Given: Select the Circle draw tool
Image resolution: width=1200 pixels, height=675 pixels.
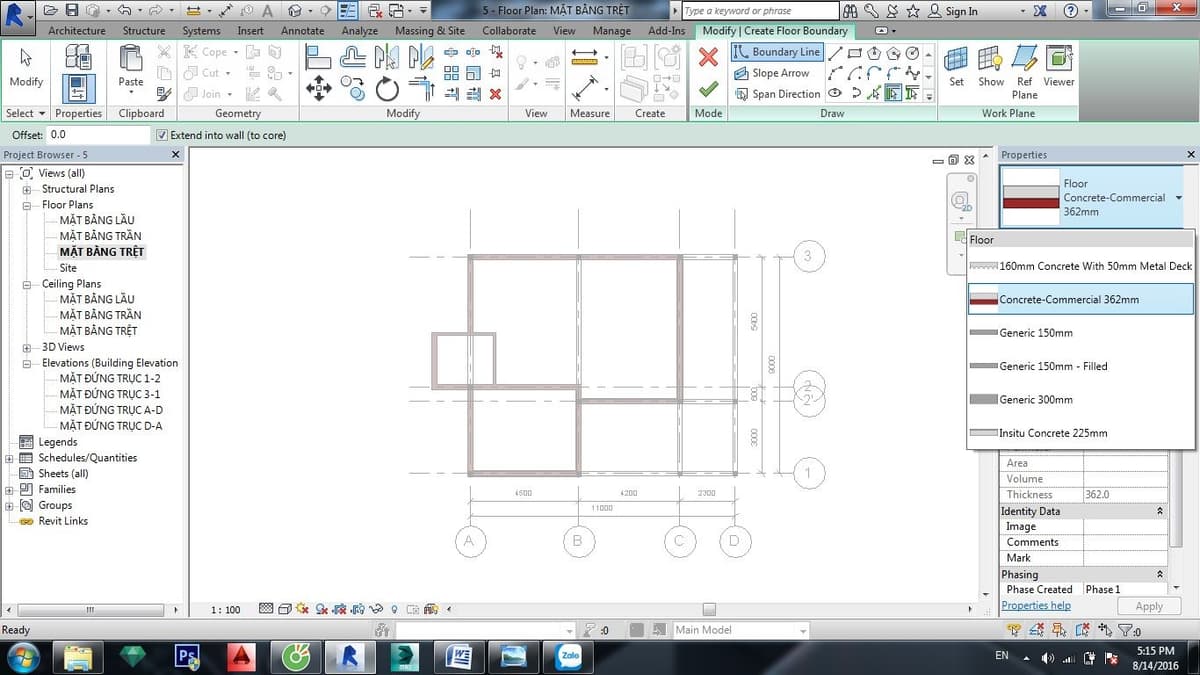Looking at the screenshot, I should [x=912, y=54].
